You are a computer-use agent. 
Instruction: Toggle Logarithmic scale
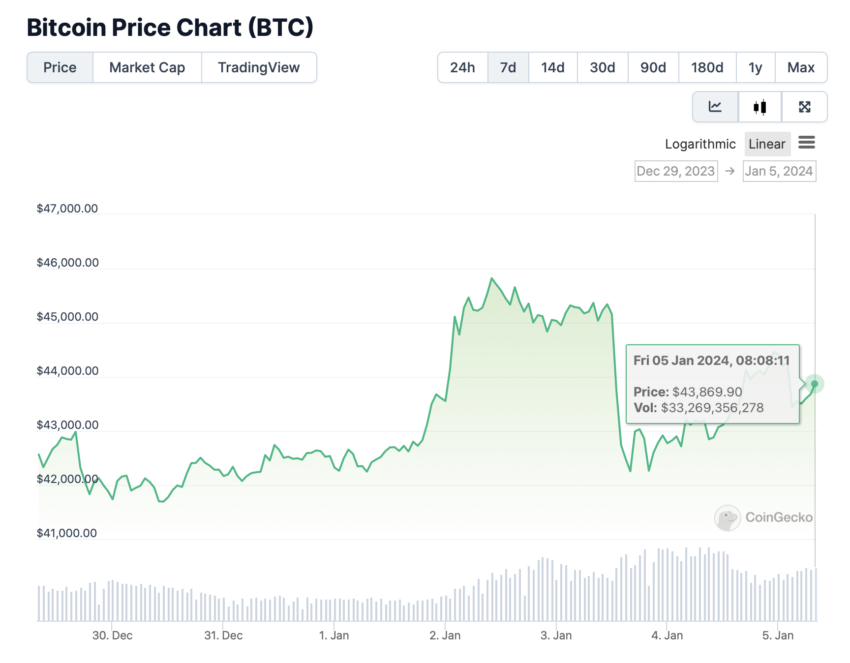pyautogui.click(x=700, y=144)
